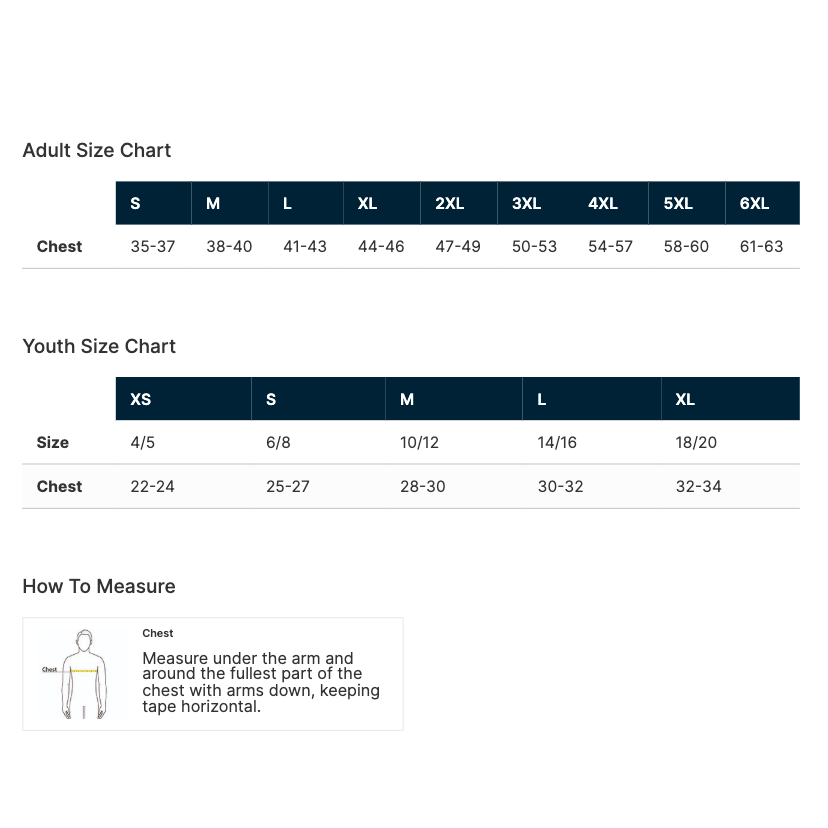Viewport: 828px width, 828px height.
Task: Click the chest measurement illustration thumbnail
Action: click(x=80, y=673)
